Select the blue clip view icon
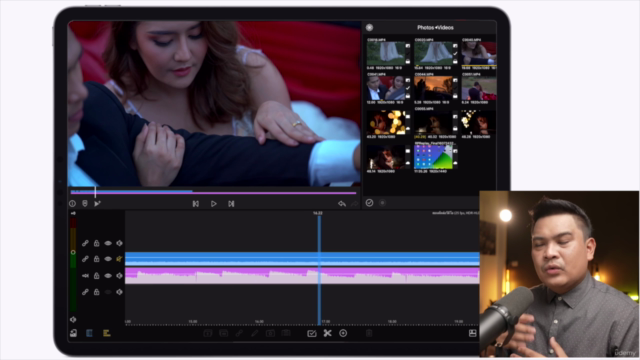The image size is (640, 360). pyautogui.click(x=89, y=333)
